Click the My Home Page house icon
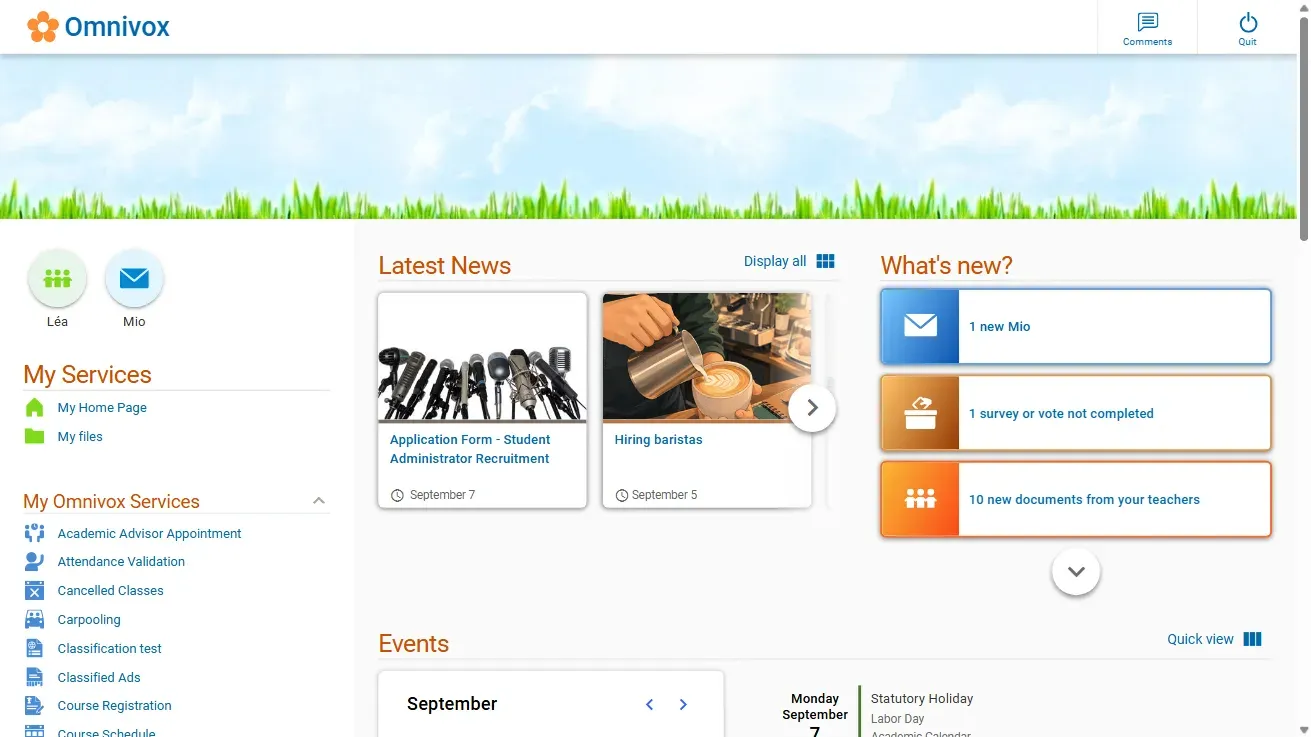 click(x=35, y=407)
